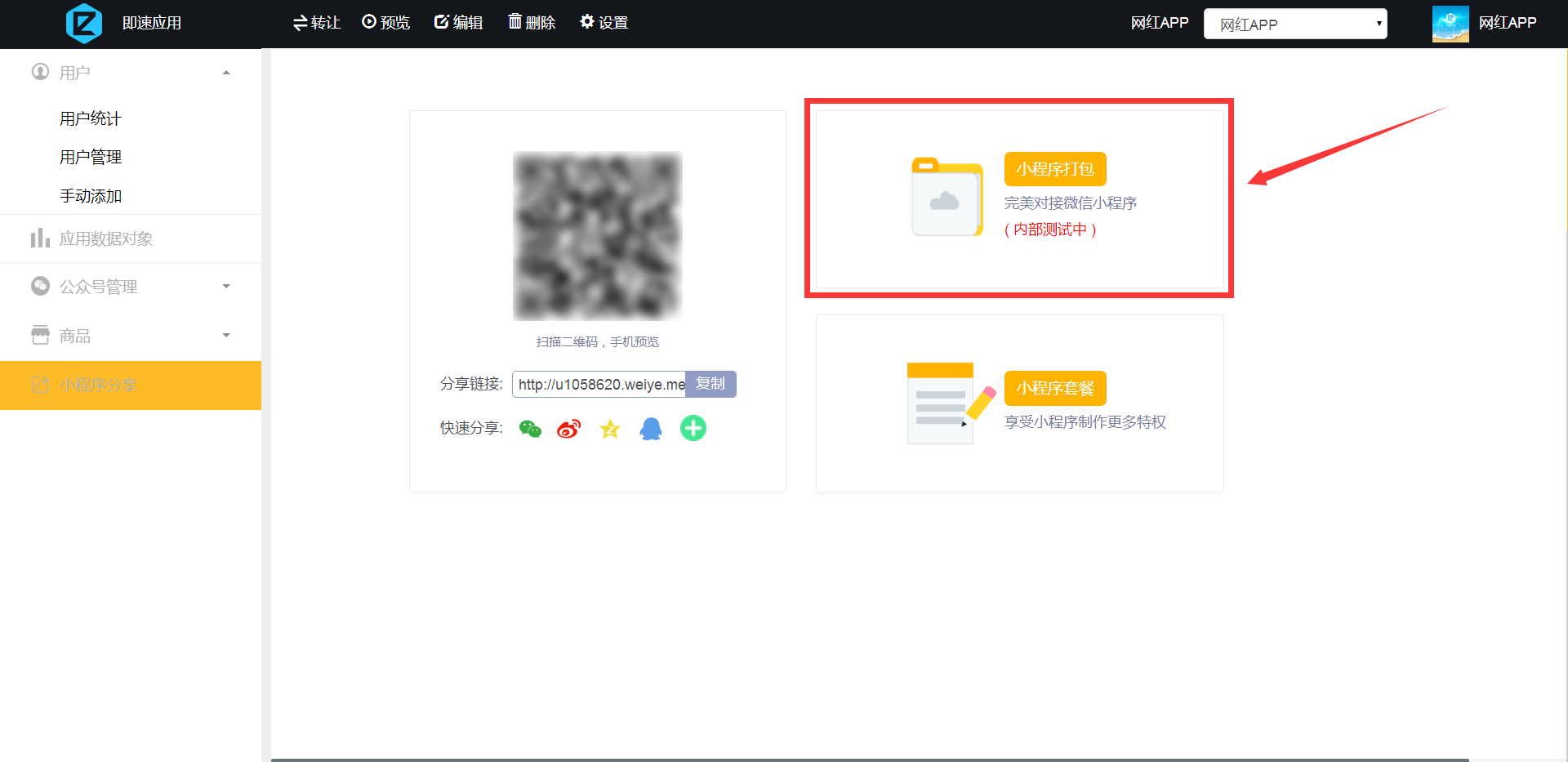Click the bar chart icon
The image size is (1568, 762).
(40, 238)
